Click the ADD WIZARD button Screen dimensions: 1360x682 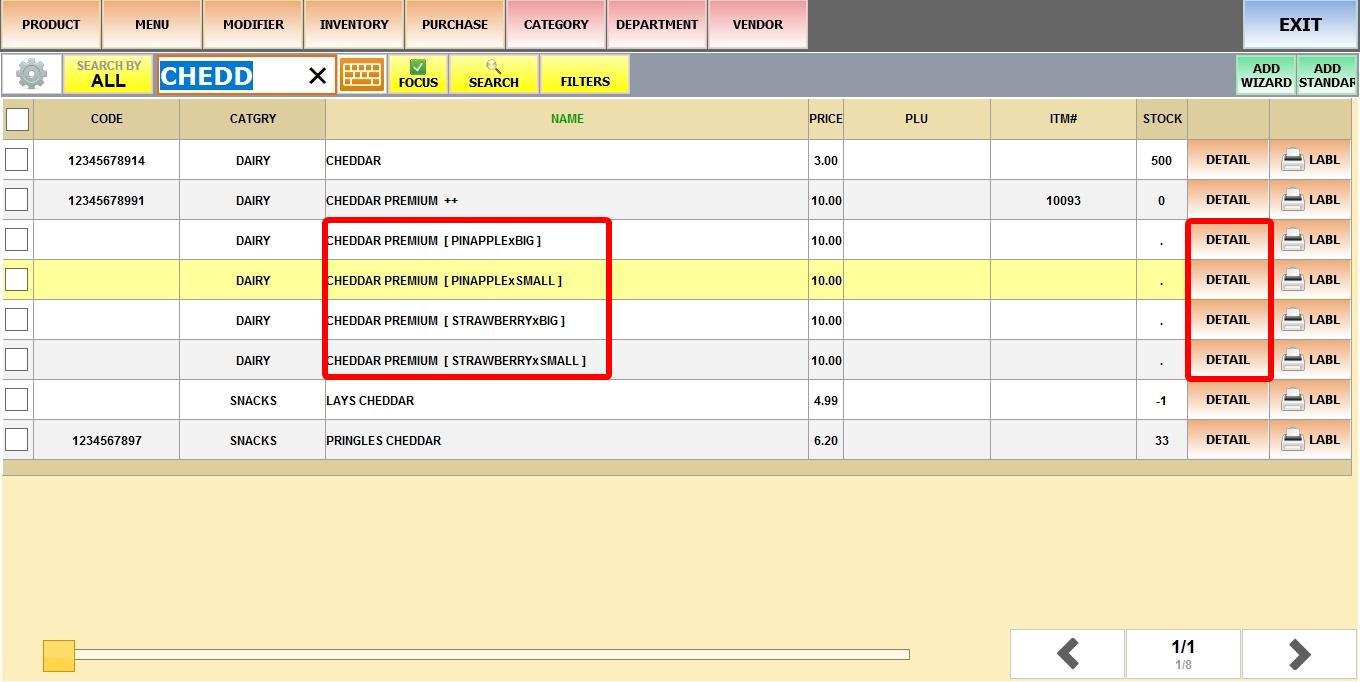(x=1266, y=76)
